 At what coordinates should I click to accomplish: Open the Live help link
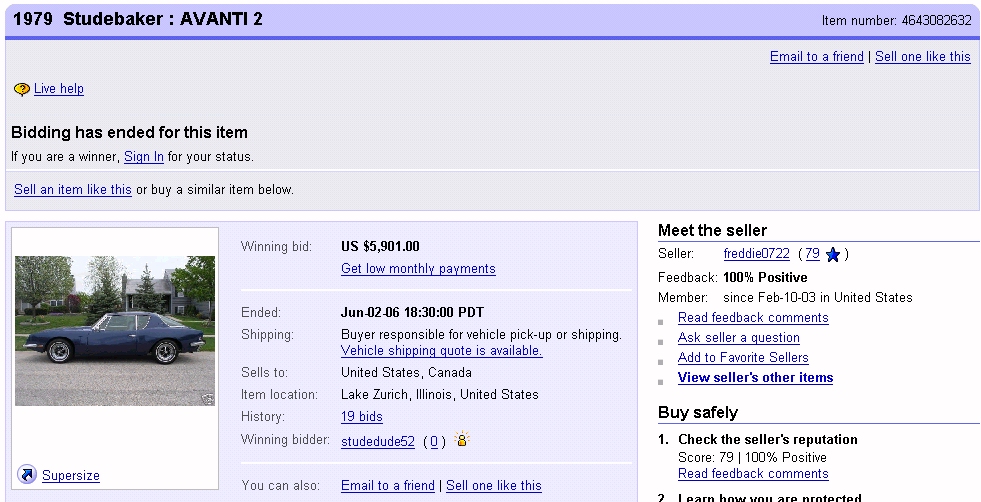(59, 89)
